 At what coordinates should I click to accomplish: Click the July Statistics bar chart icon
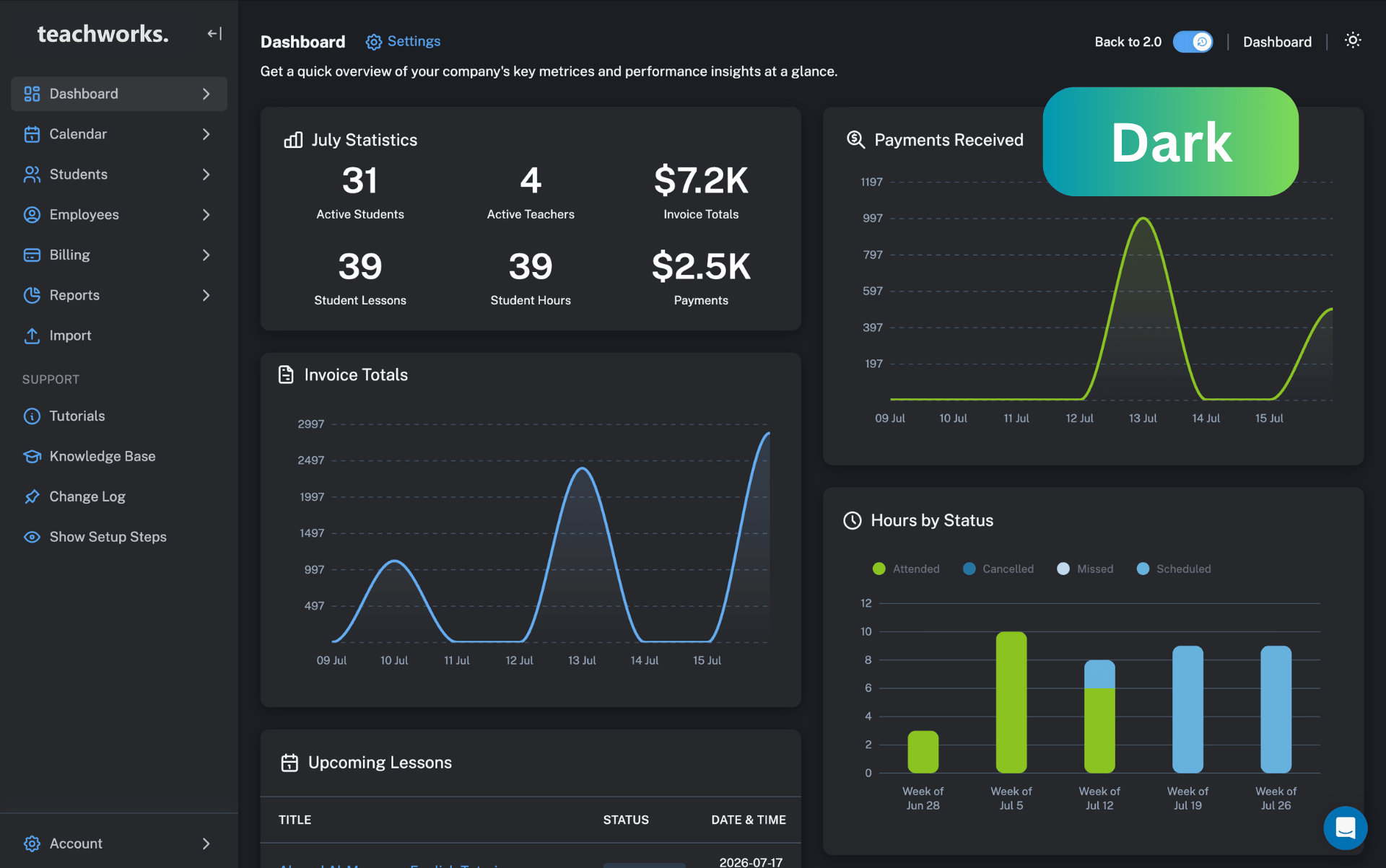click(293, 140)
